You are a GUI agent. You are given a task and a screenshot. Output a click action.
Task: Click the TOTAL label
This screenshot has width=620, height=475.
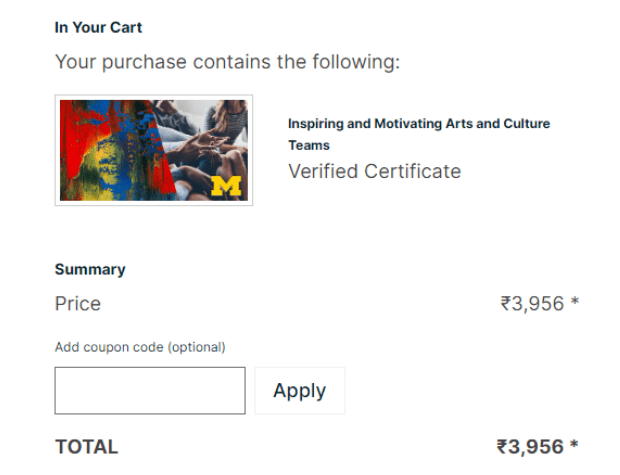tap(86, 447)
